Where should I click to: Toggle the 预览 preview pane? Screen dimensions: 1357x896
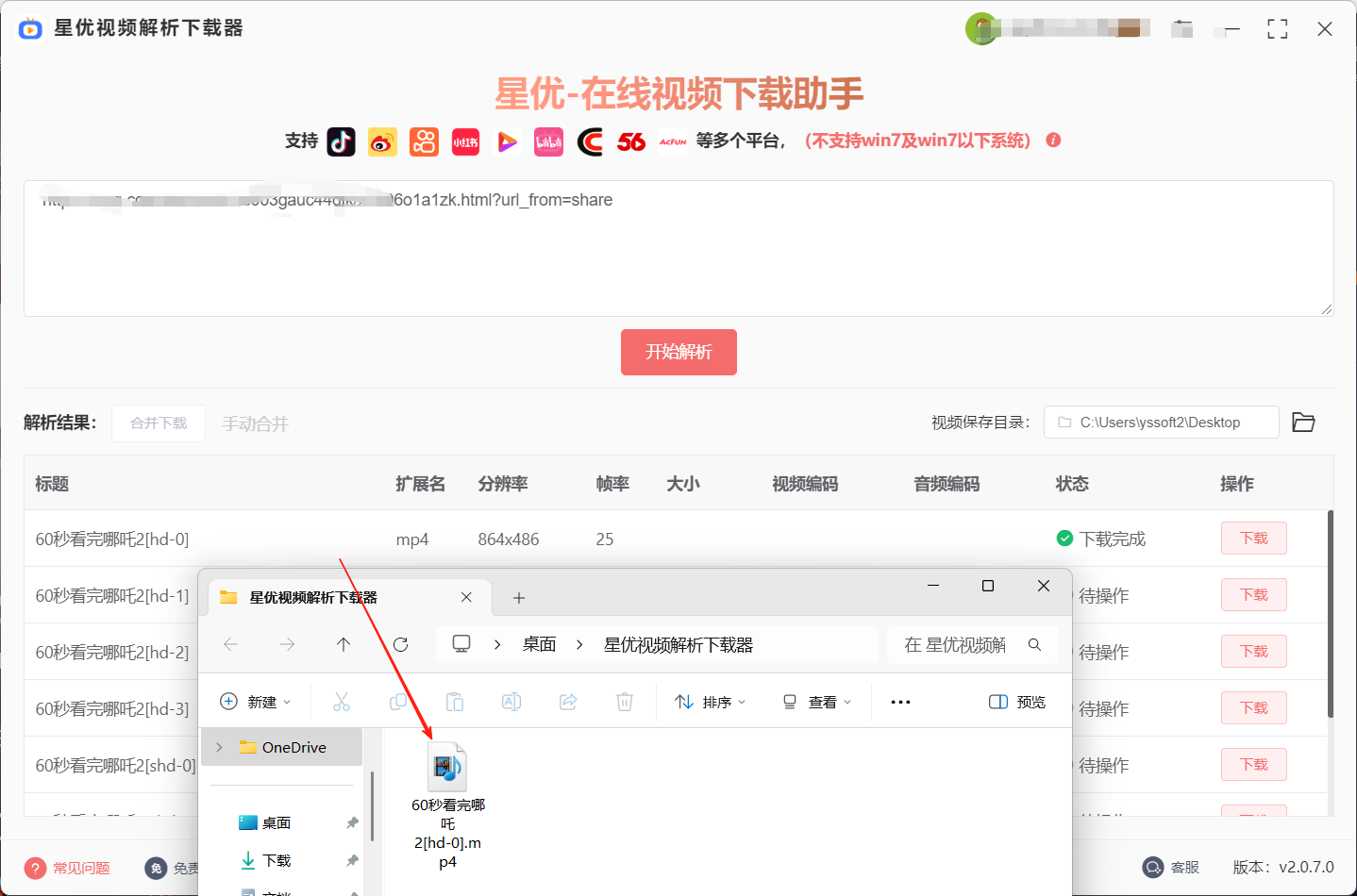1017,702
